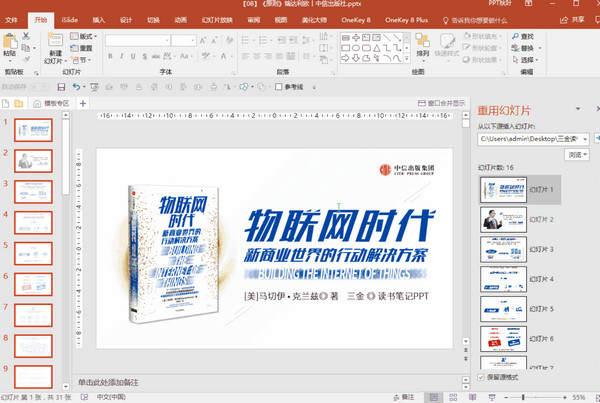Click the Tell me what you want search box

point(475,20)
